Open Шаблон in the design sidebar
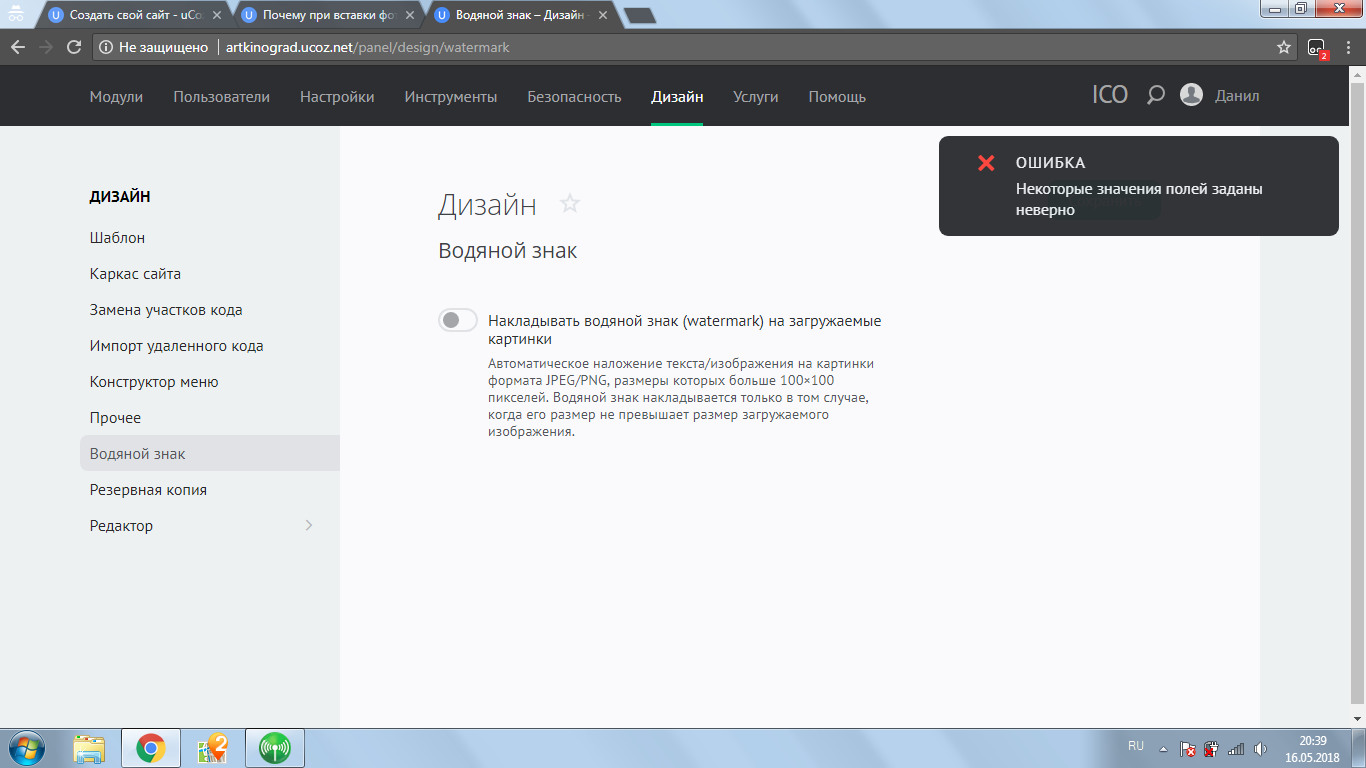This screenshot has height=768, width=1366. click(x=117, y=238)
